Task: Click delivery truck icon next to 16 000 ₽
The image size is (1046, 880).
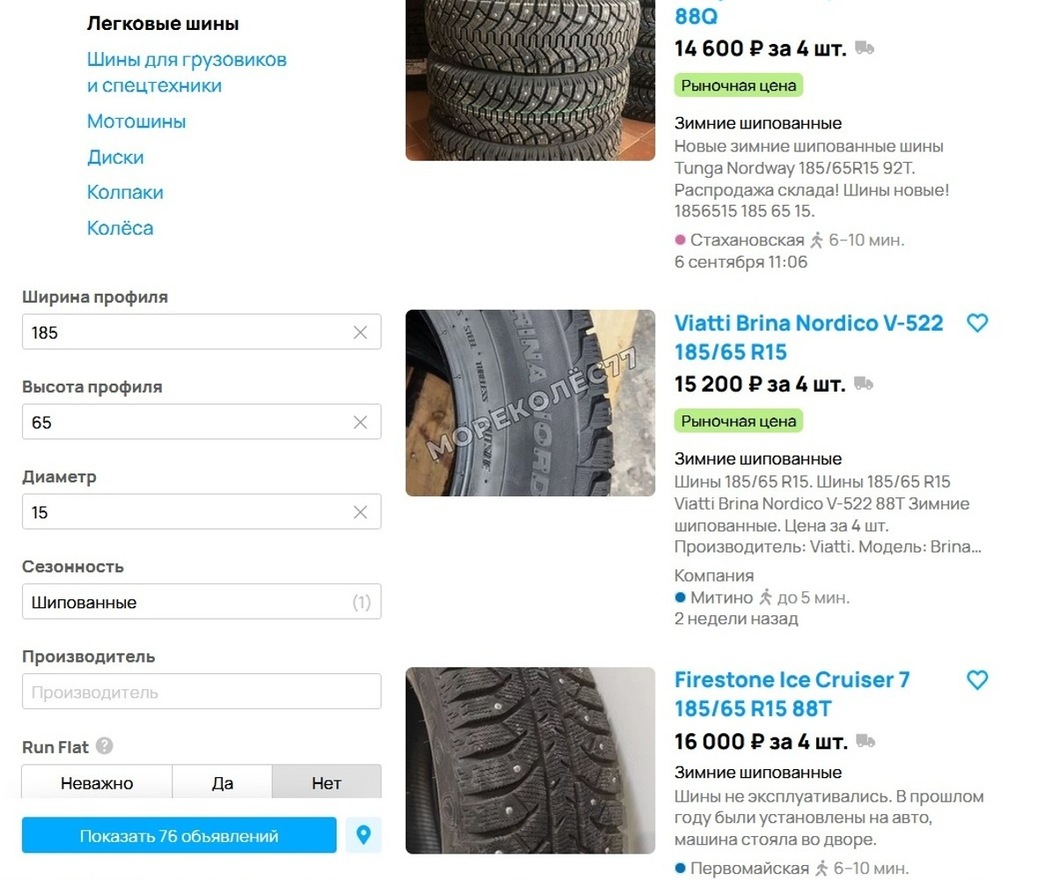Action: tap(866, 741)
